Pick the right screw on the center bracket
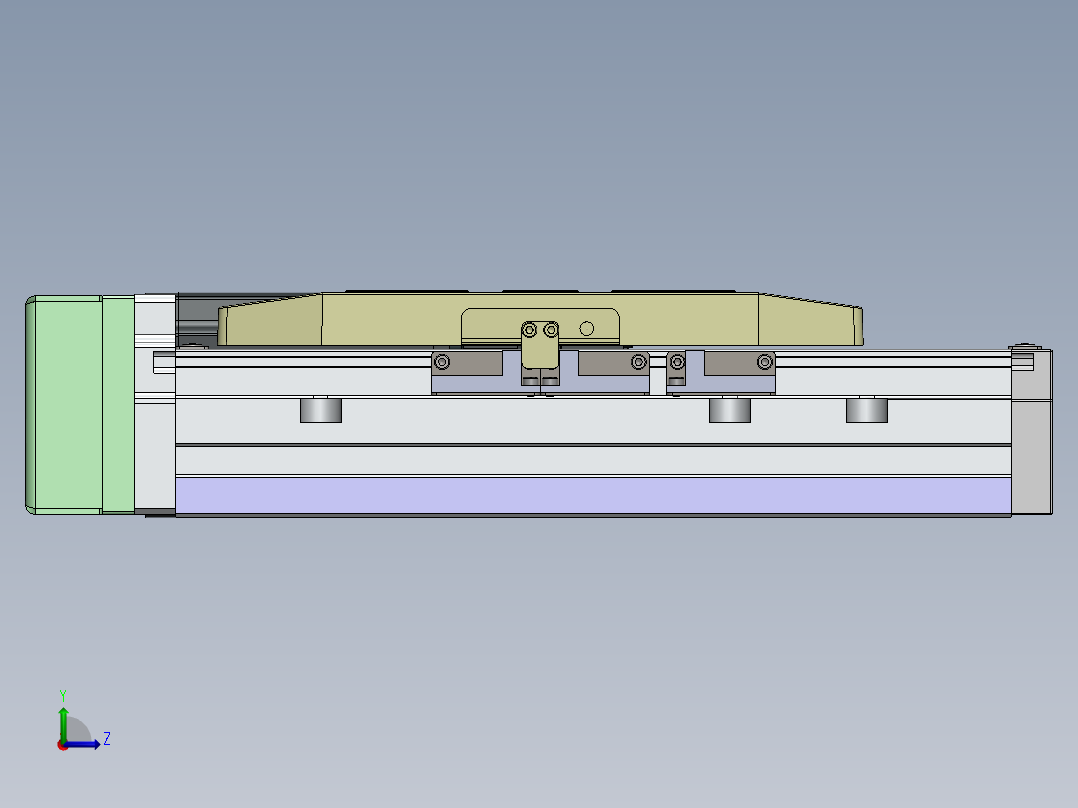This screenshot has width=1078, height=808. 551,331
